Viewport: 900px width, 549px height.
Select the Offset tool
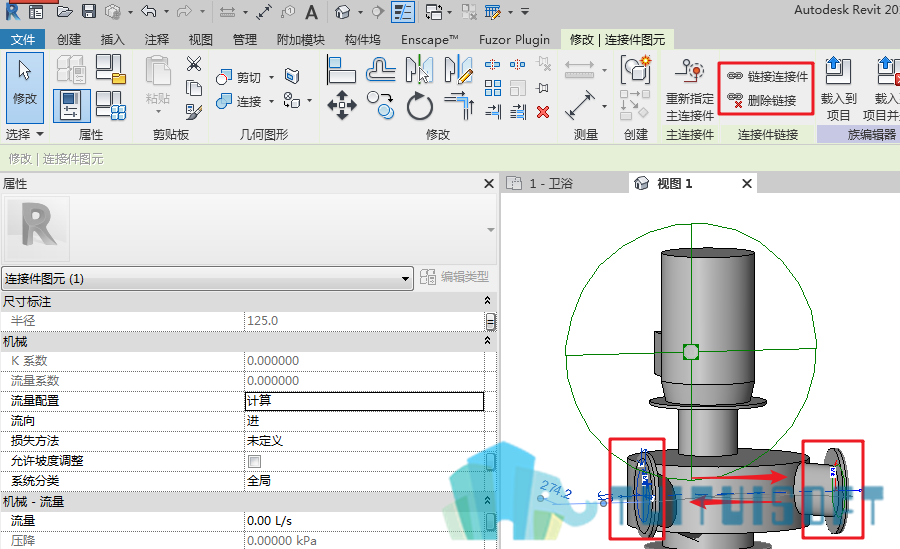tap(381, 69)
